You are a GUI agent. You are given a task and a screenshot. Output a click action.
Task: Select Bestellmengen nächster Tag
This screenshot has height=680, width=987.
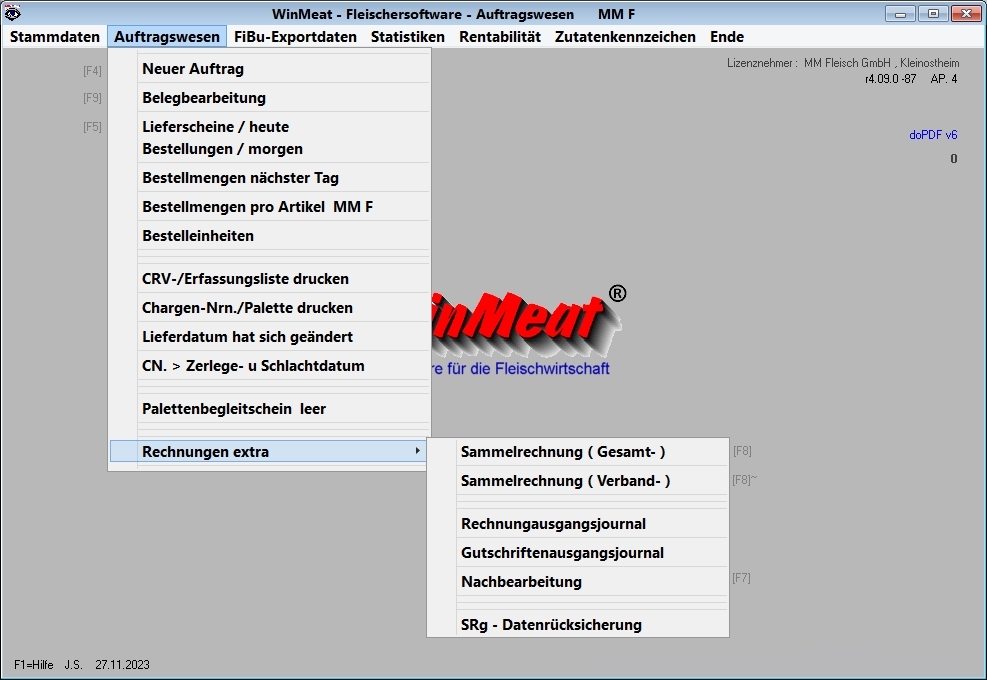tap(240, 178)
